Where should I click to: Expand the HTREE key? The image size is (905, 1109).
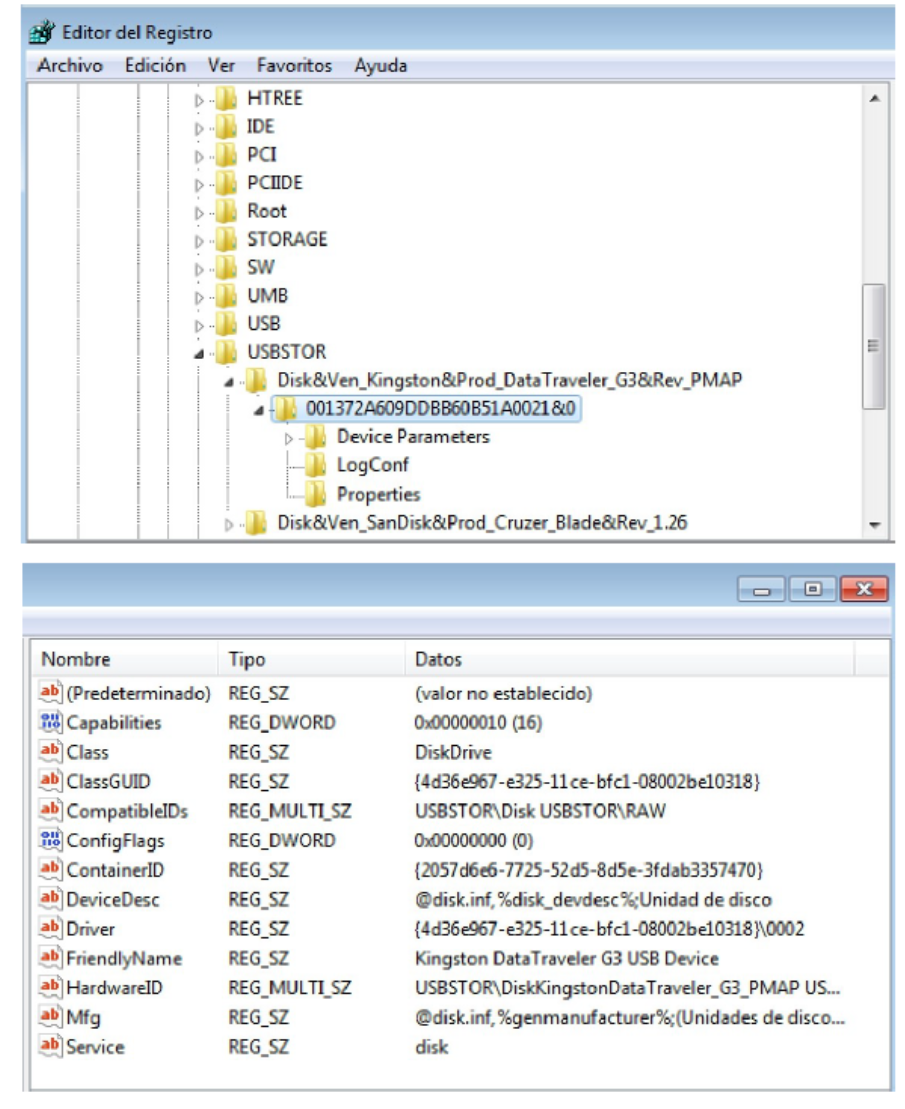tap(199, 100)
